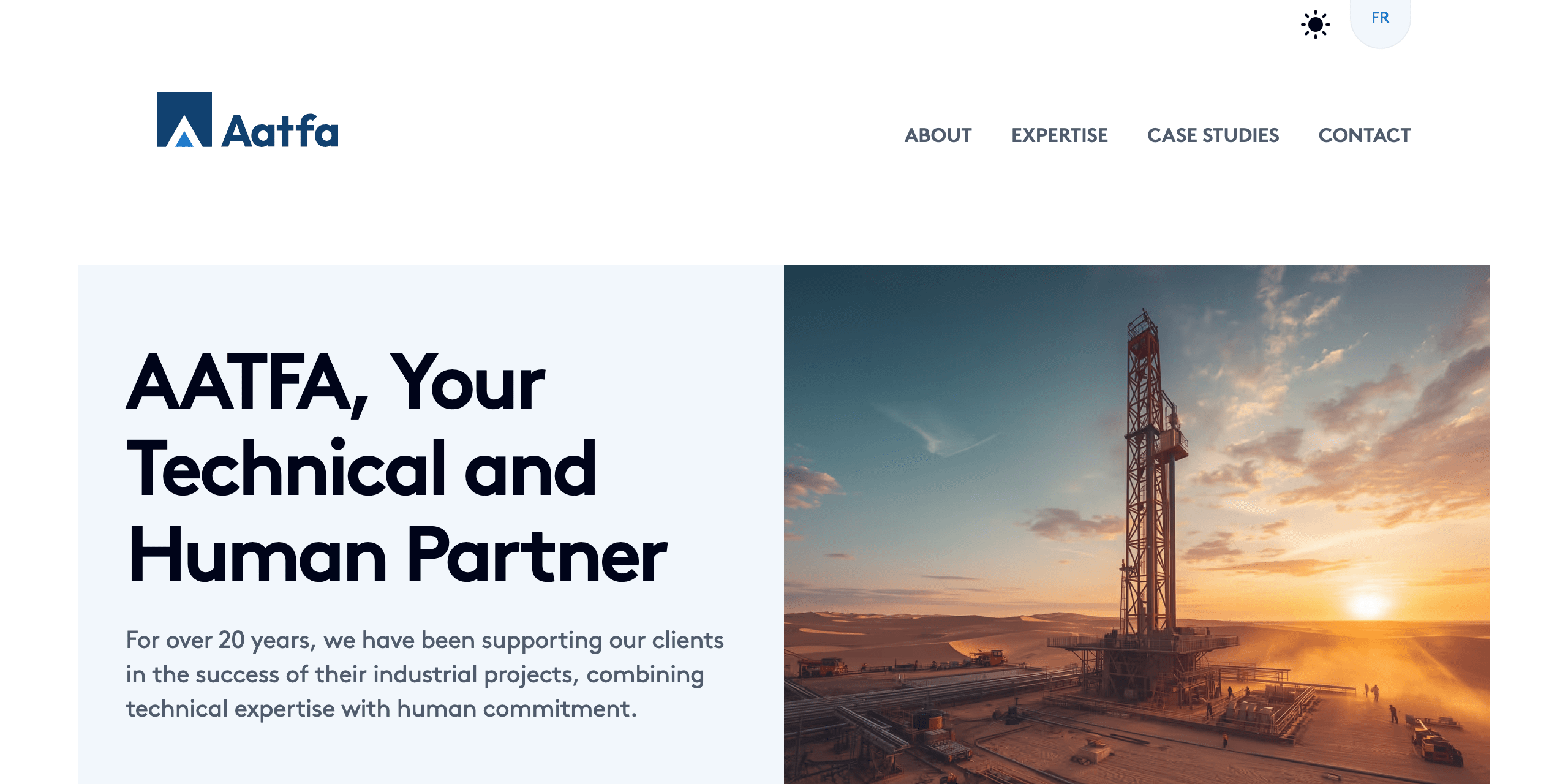
Task: Click the "Technical and" headline line
Action: (361, 469)
